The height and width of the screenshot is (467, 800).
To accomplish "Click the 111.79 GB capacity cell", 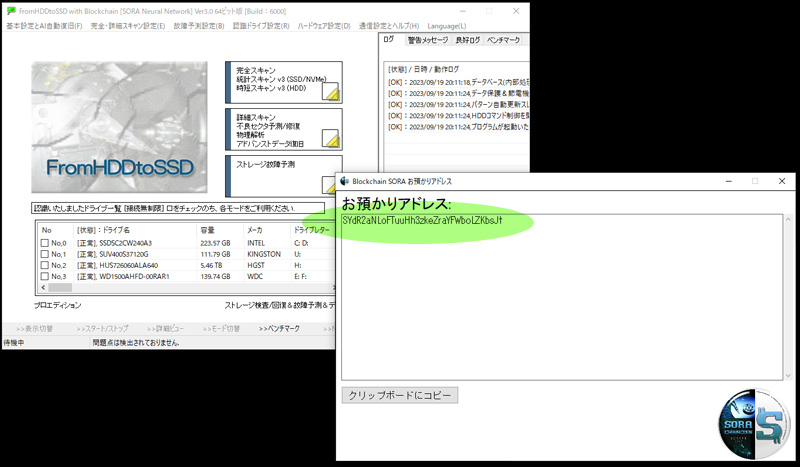I will (x=215, y=254).
